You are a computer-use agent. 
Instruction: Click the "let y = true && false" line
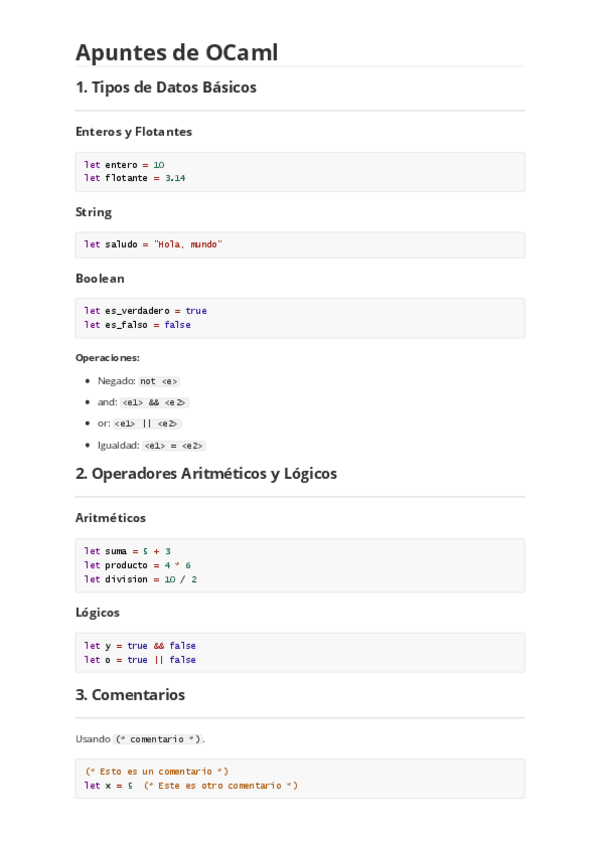point(140,646)
